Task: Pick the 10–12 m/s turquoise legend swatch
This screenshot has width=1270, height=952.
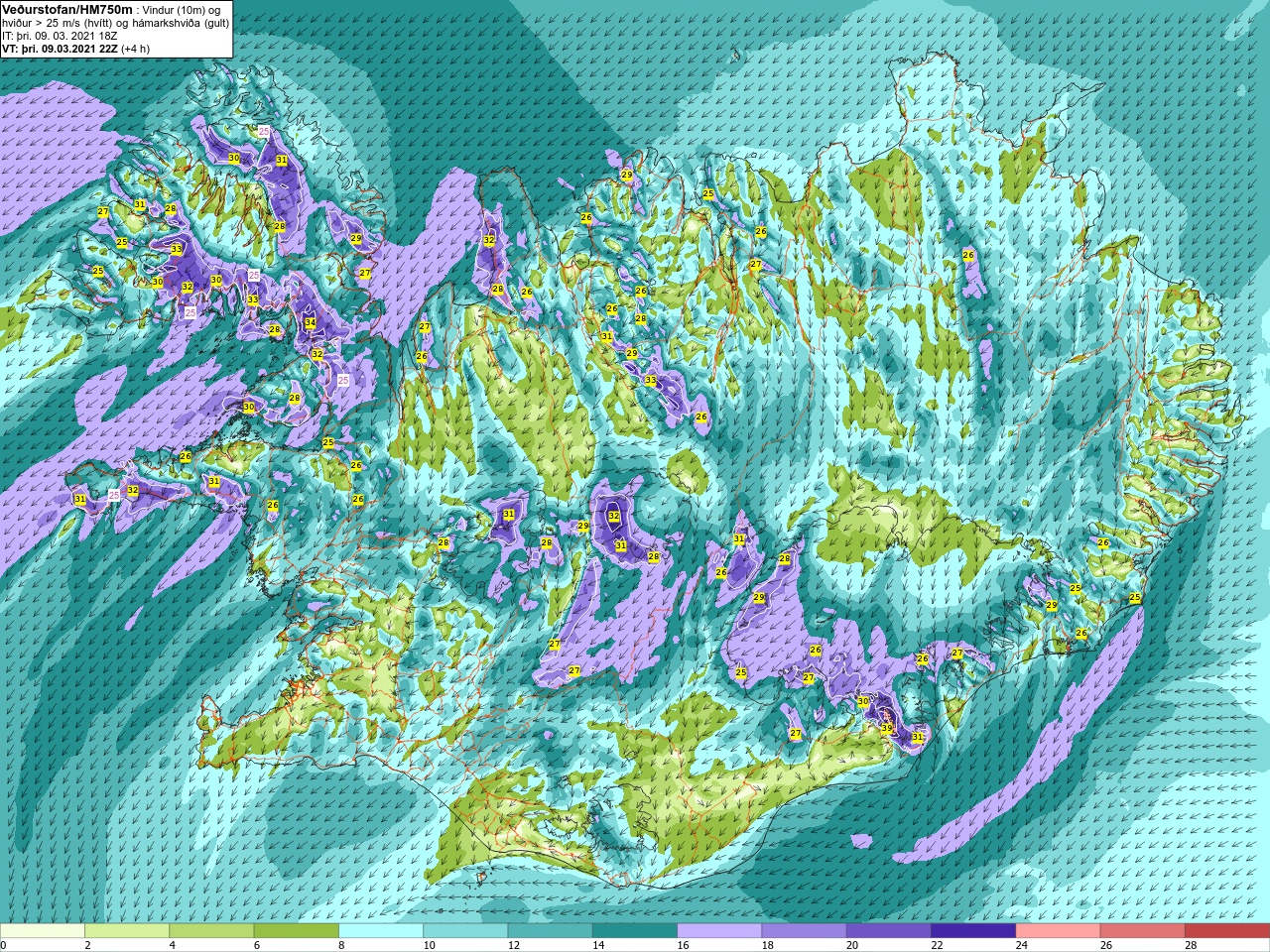Action: pyautogui.click(x=465, y=931)
